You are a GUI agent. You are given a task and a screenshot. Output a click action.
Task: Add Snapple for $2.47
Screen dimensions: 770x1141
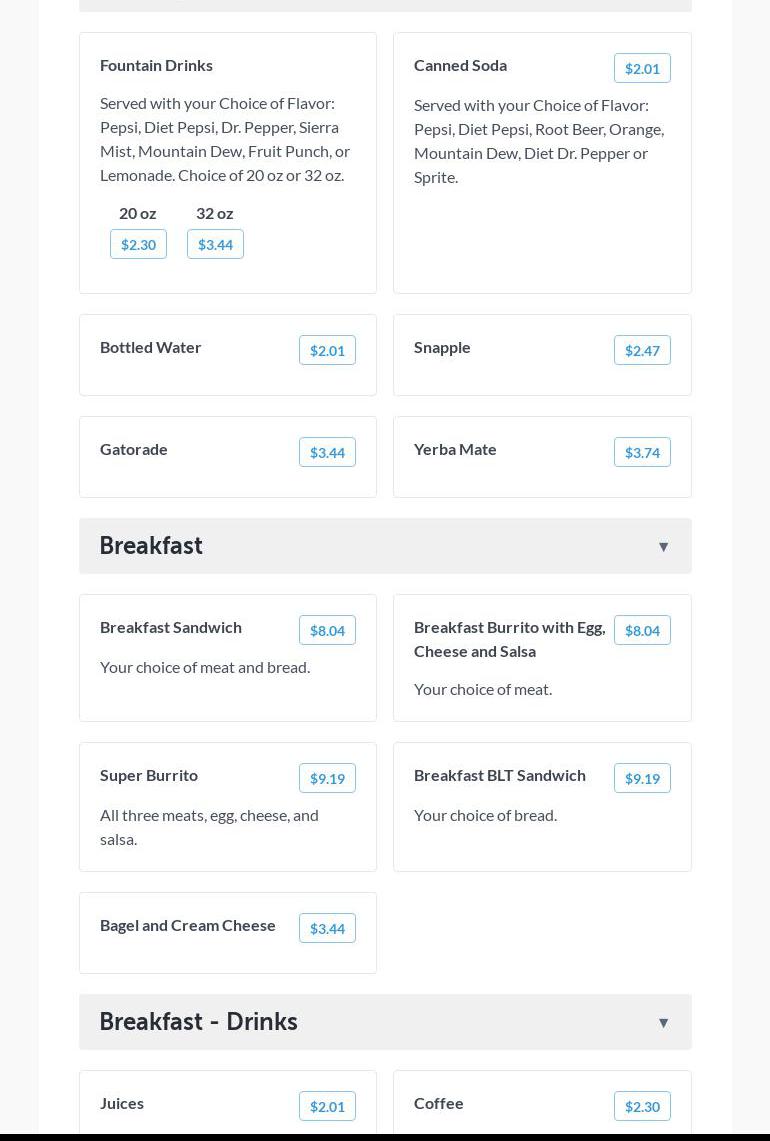coord(642,350)
